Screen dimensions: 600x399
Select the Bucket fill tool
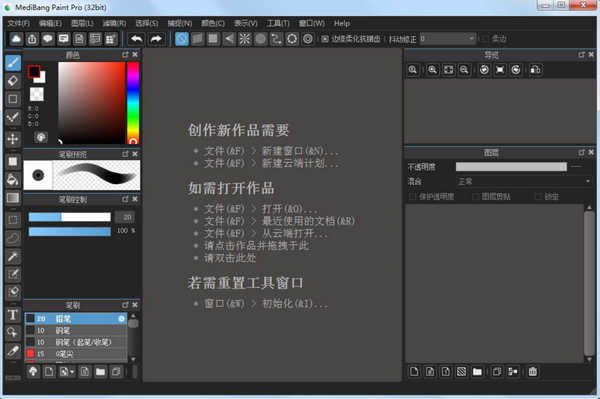tap(13, 179)
